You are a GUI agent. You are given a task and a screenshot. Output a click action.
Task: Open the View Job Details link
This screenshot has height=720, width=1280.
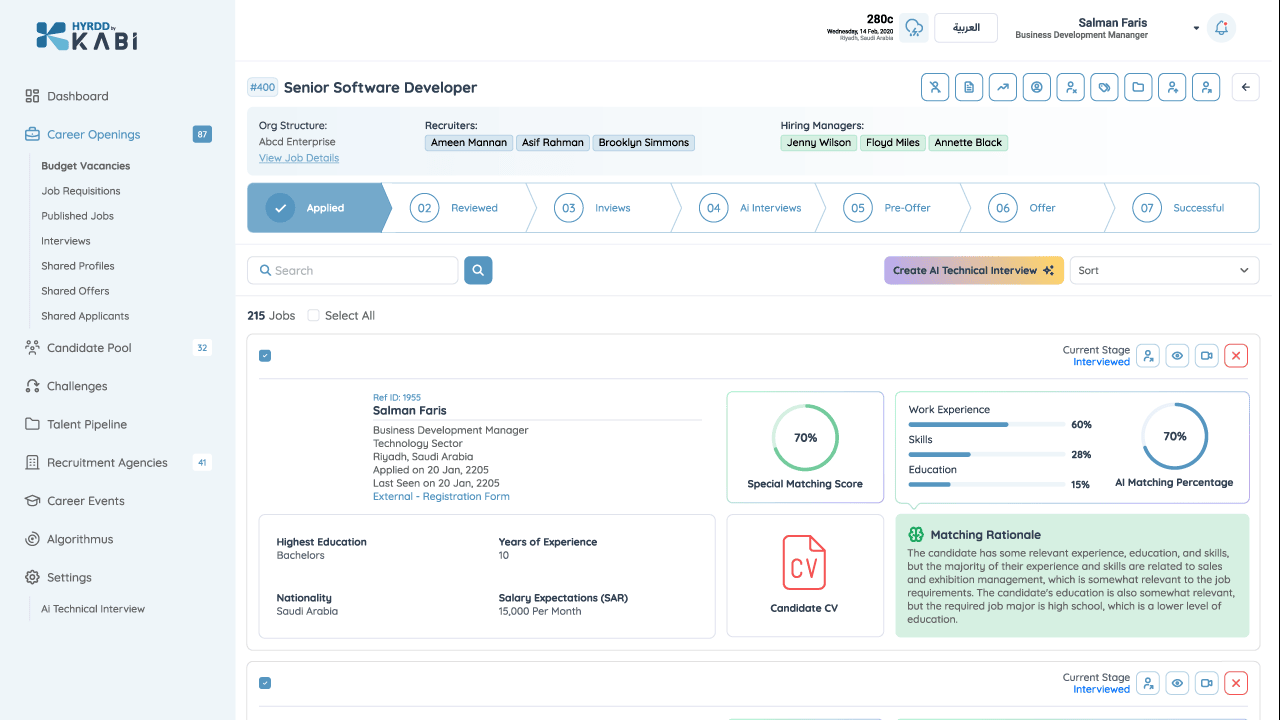coord(299,158)
